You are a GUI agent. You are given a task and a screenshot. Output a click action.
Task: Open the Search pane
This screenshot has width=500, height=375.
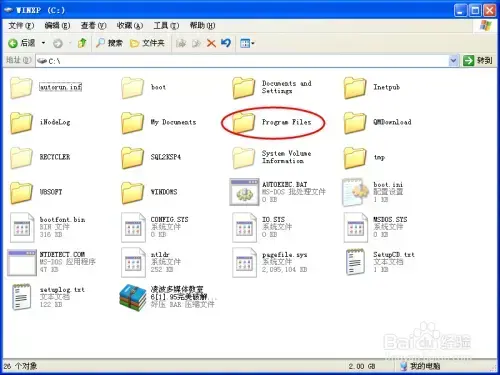click(x=109, y=43)
